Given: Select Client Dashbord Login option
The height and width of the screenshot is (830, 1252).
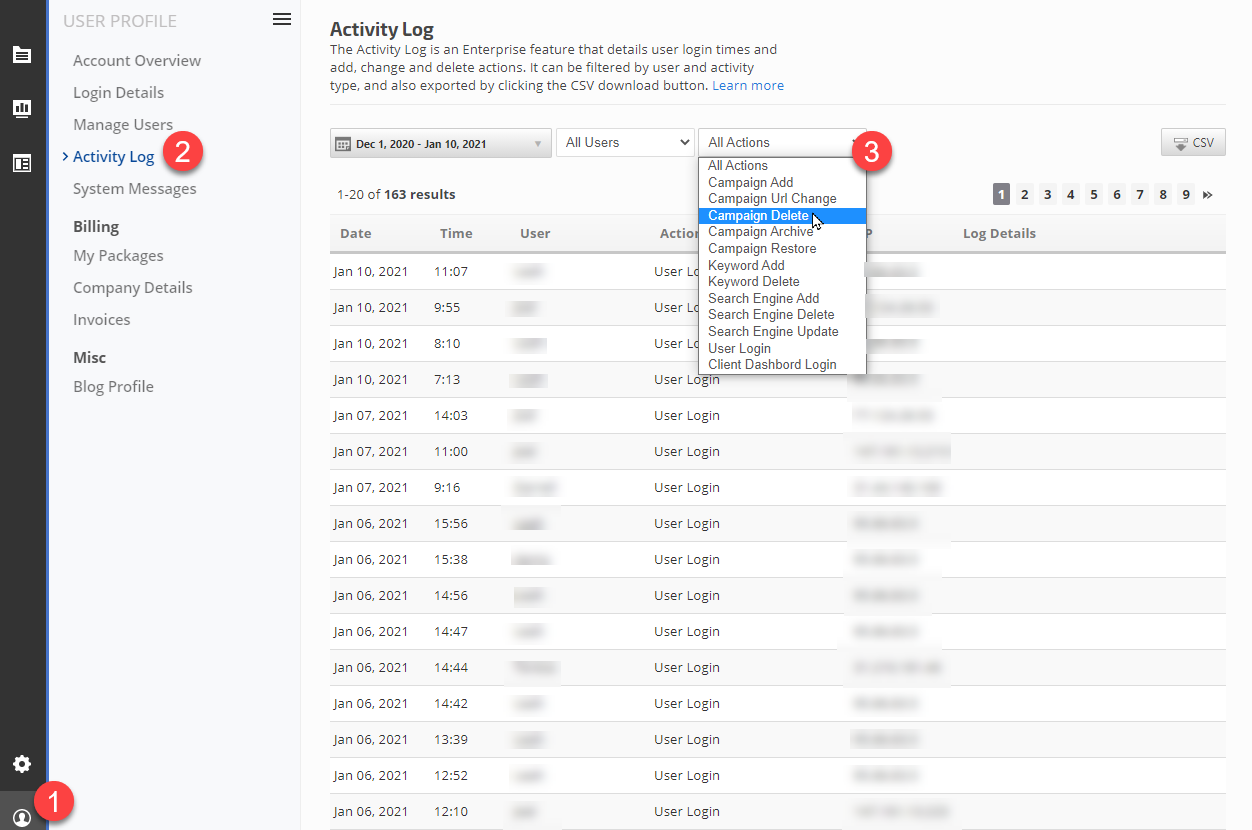Looking at the screenshot, I should pyautogui.click(x=772, y=365).
